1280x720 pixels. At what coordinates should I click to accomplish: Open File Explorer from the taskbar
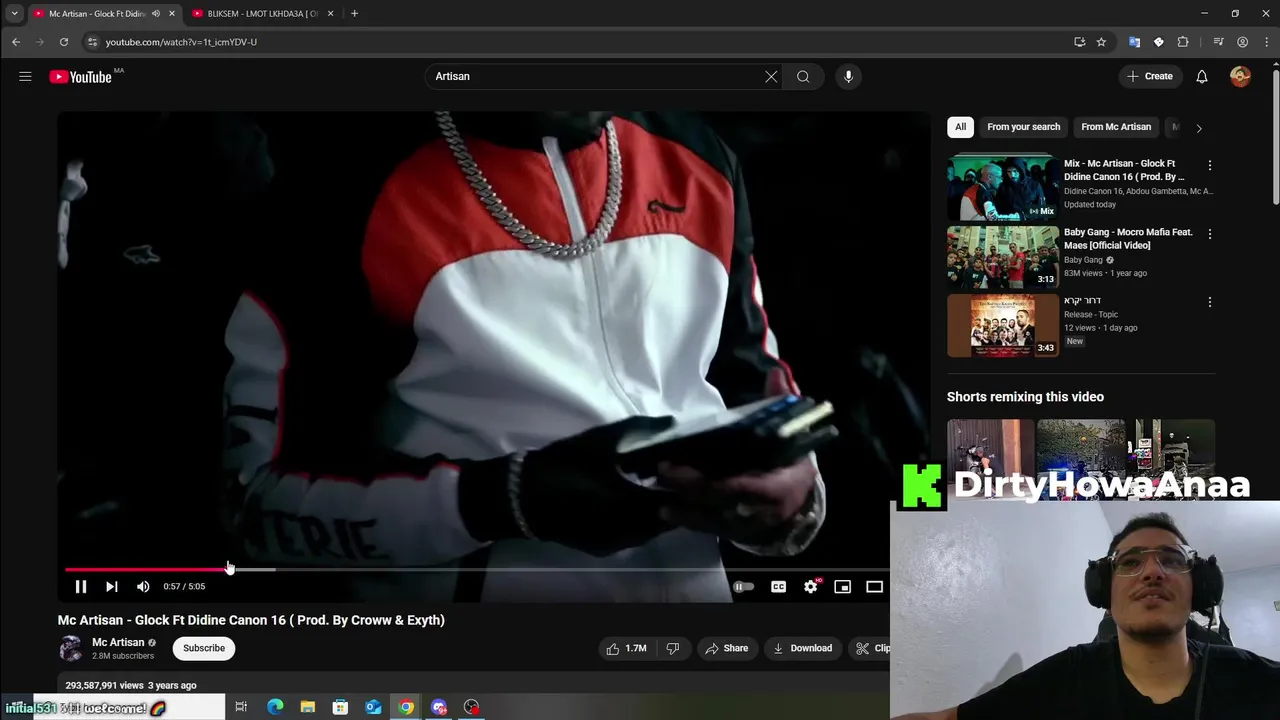click(308, 708)
